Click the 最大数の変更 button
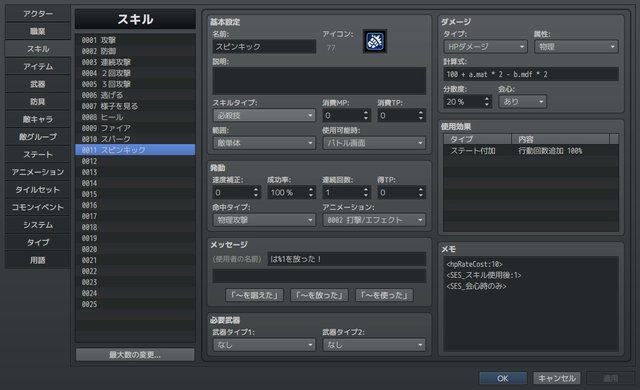This screenshot has height=390, width=640. pos(135,355)
